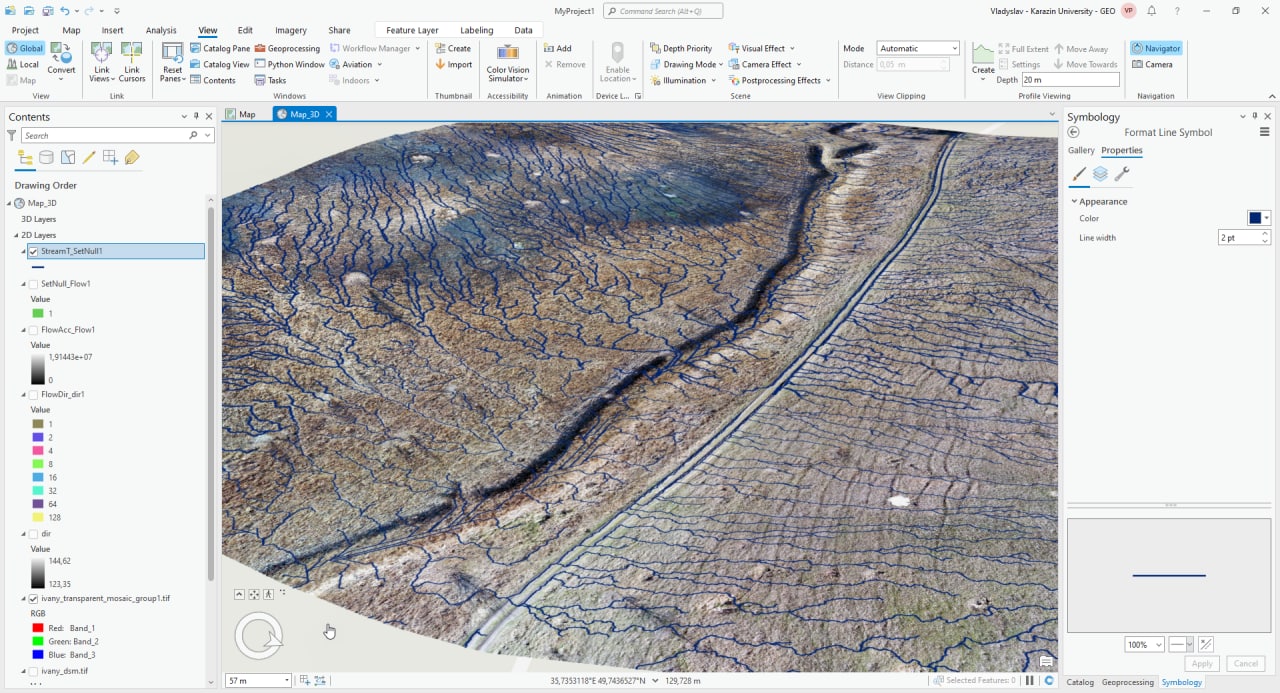Click the Convert icon in View group

coord(61,58)
